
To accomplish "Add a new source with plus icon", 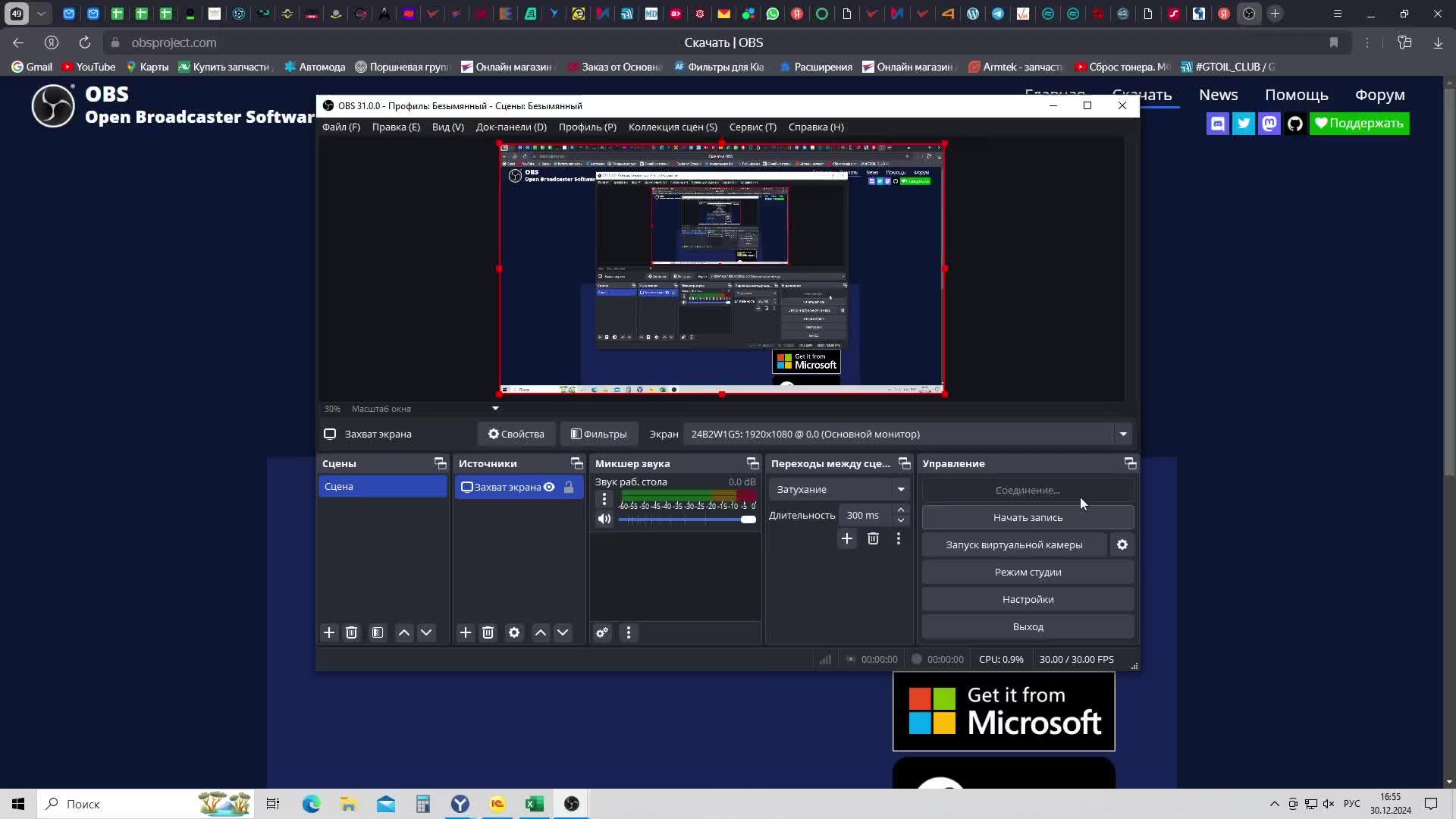I will [466, 632].
